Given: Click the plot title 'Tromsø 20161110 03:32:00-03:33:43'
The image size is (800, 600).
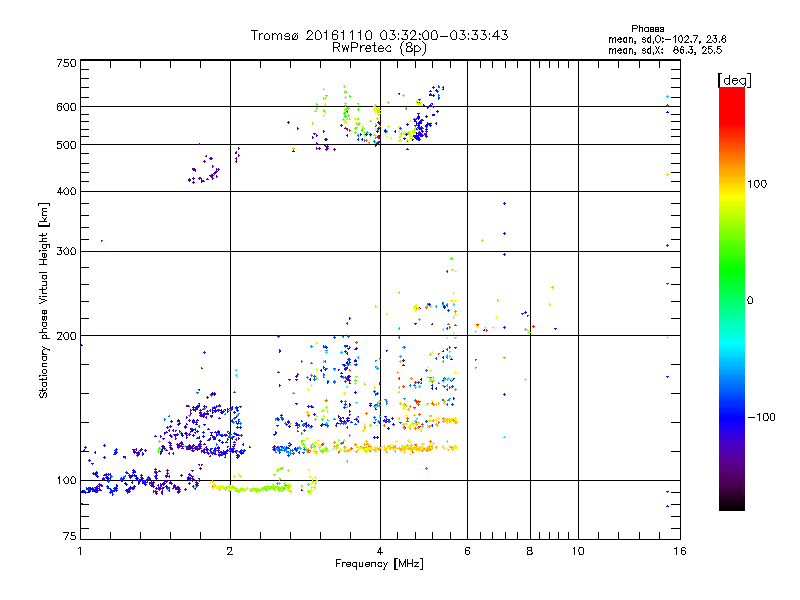Looking at the screenshot, I should click(x=379, y=35).
